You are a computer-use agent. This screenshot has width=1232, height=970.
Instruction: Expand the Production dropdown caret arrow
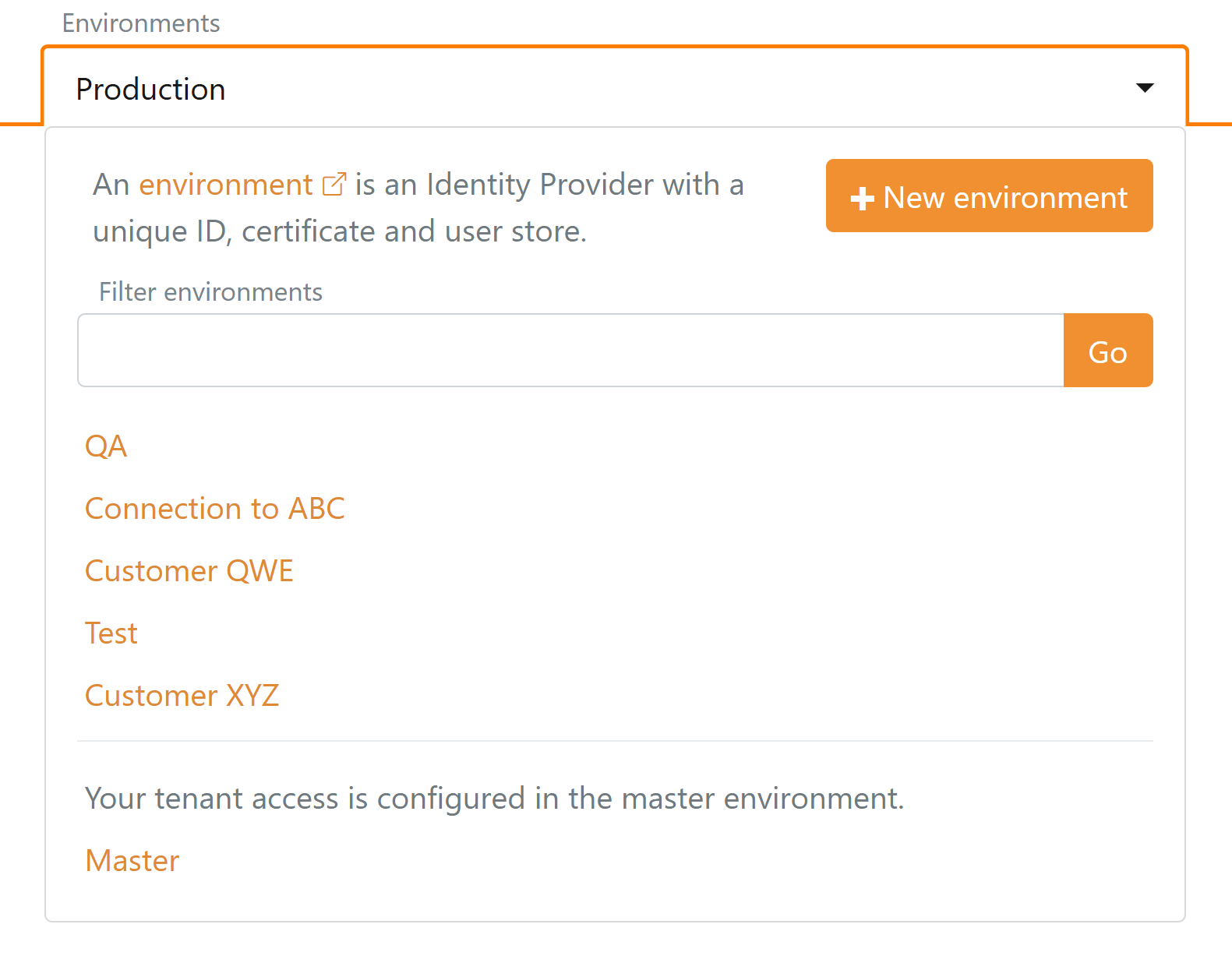coord(1144,88)
